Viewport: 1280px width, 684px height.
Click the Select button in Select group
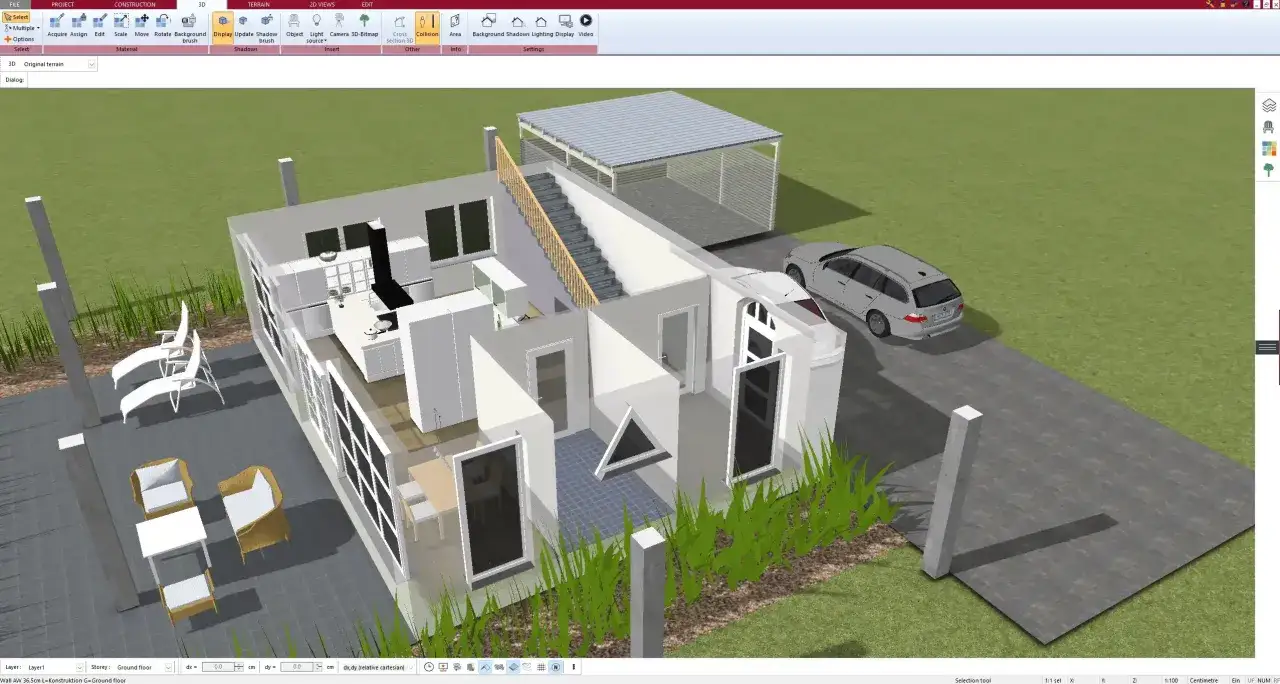tap(17, 16)
